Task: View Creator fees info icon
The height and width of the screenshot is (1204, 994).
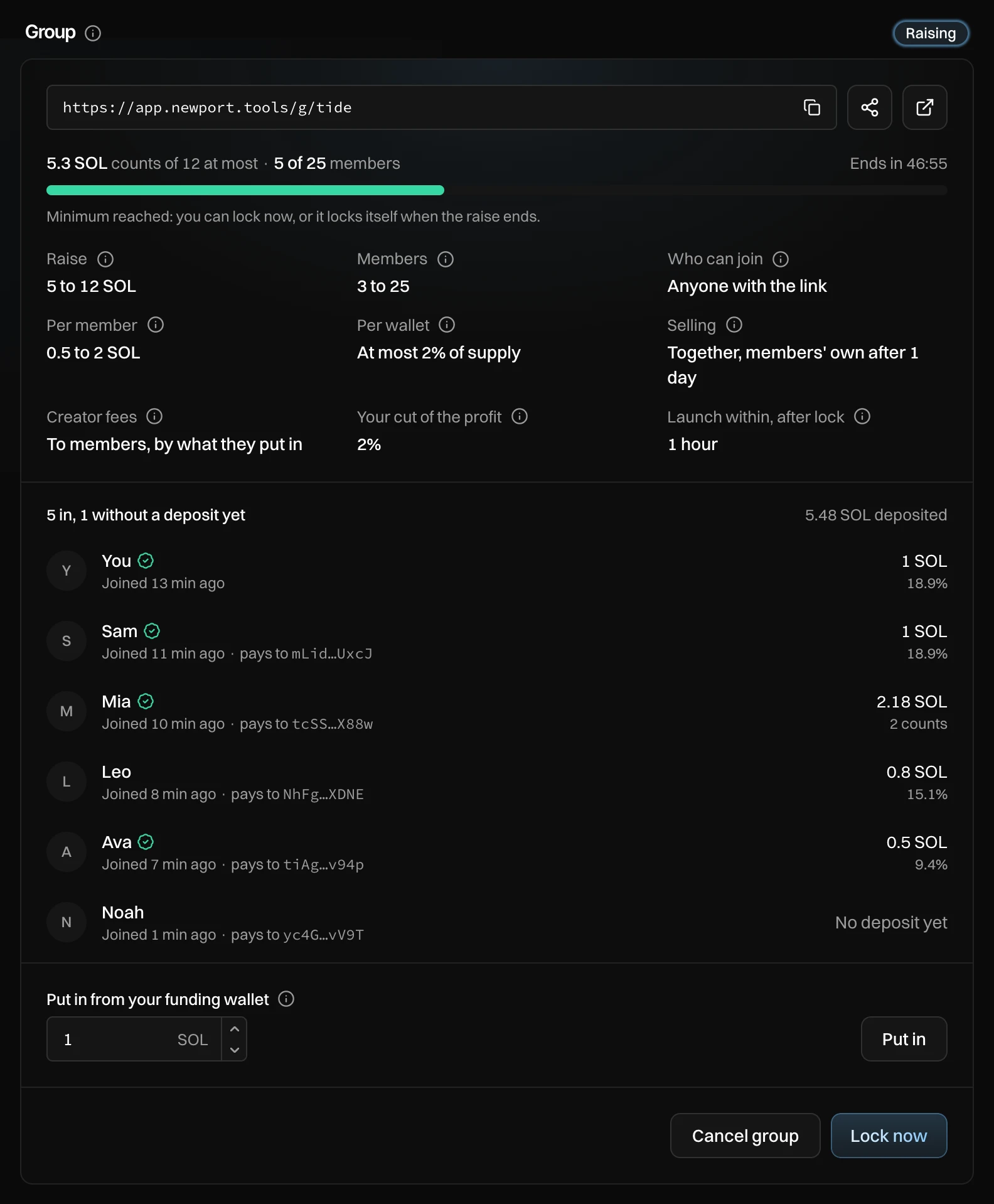Action: point(154,417)
